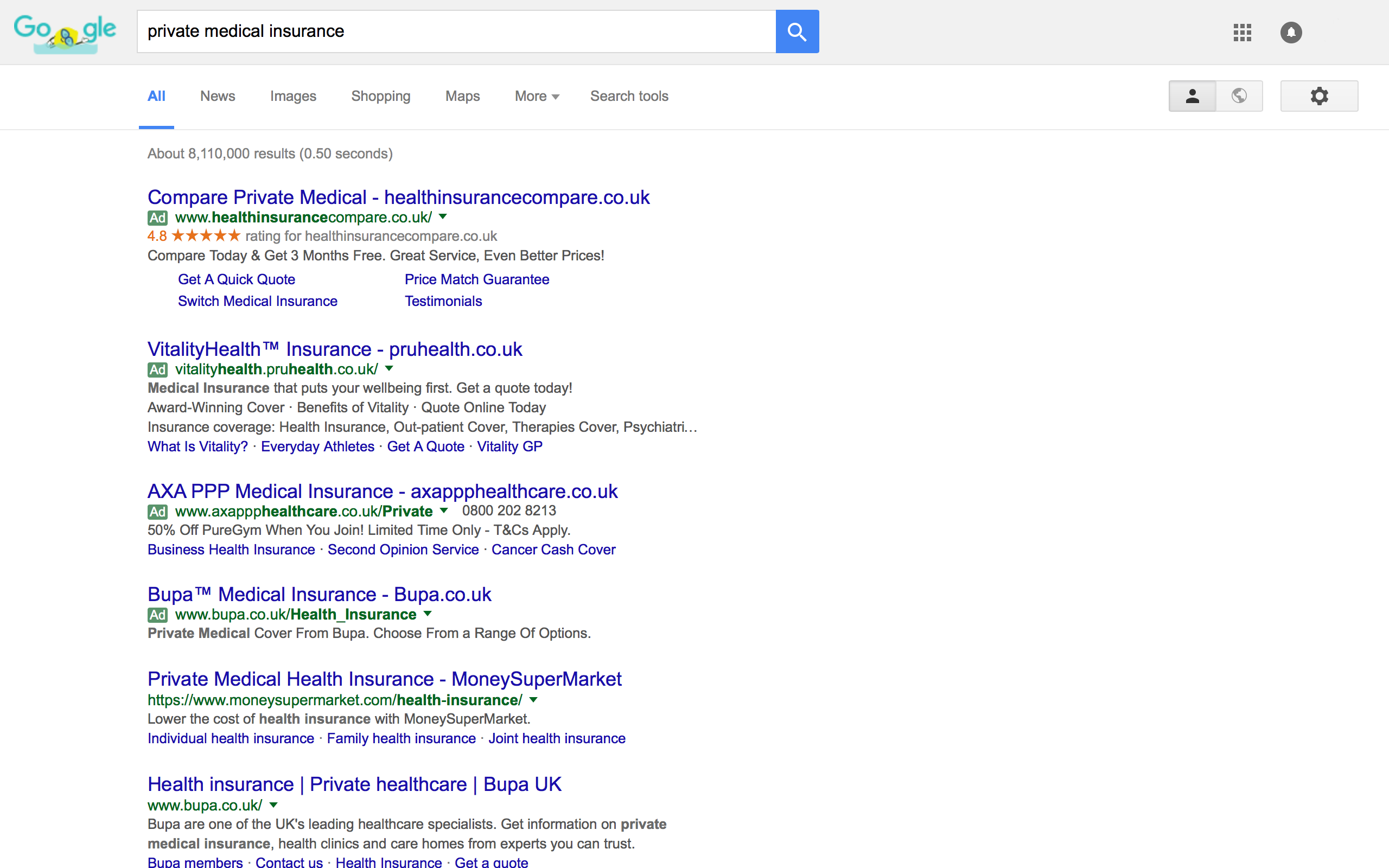Viewport: 1389px width, 868px height.
Task: Open VitalityHealth Insurance ad title
Action: (335, 349)
